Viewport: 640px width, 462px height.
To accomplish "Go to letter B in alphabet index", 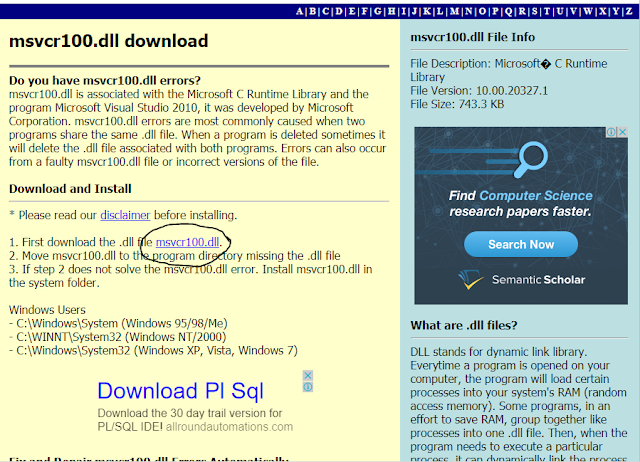I will tap(313, 11).
